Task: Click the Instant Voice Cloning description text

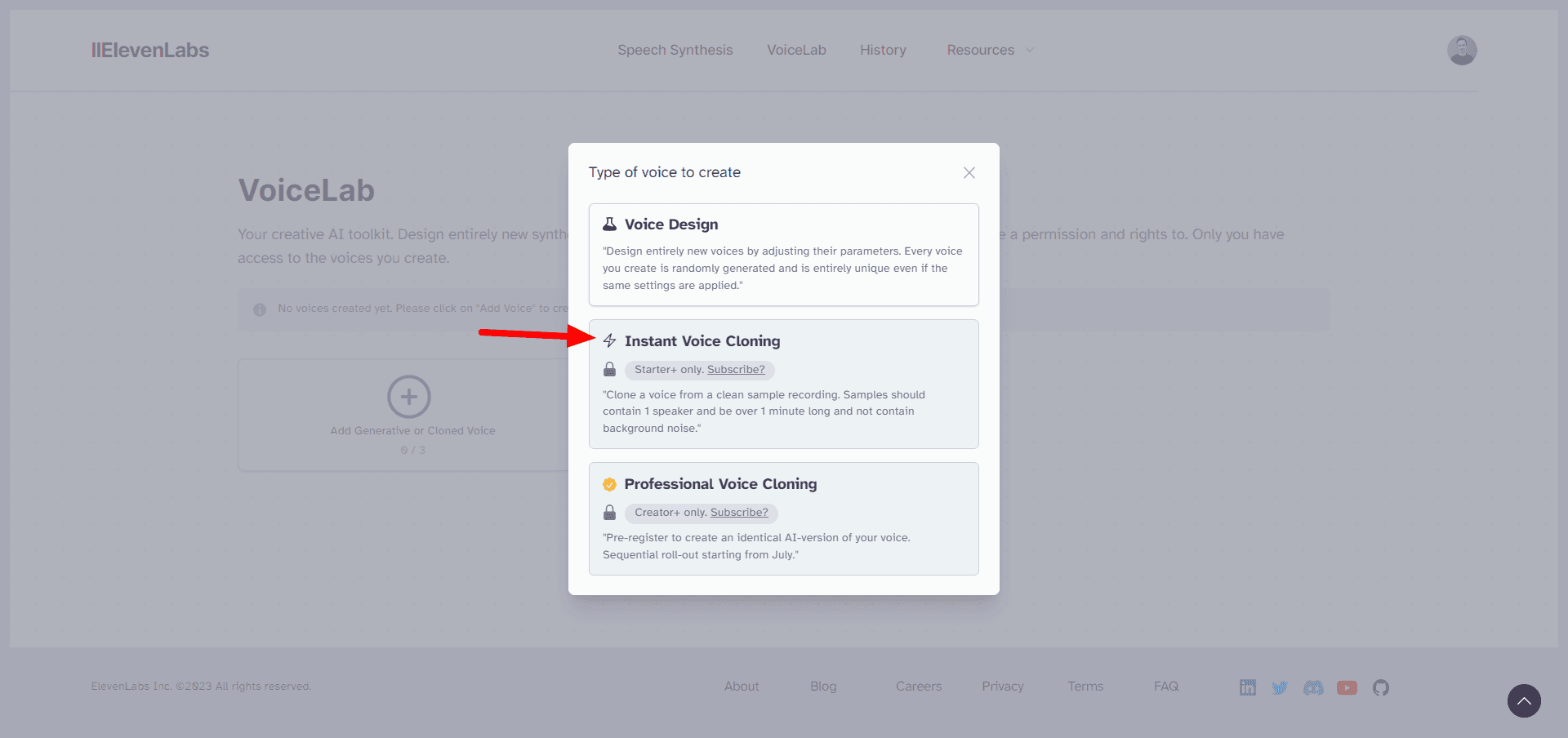Action: point(764,411)
